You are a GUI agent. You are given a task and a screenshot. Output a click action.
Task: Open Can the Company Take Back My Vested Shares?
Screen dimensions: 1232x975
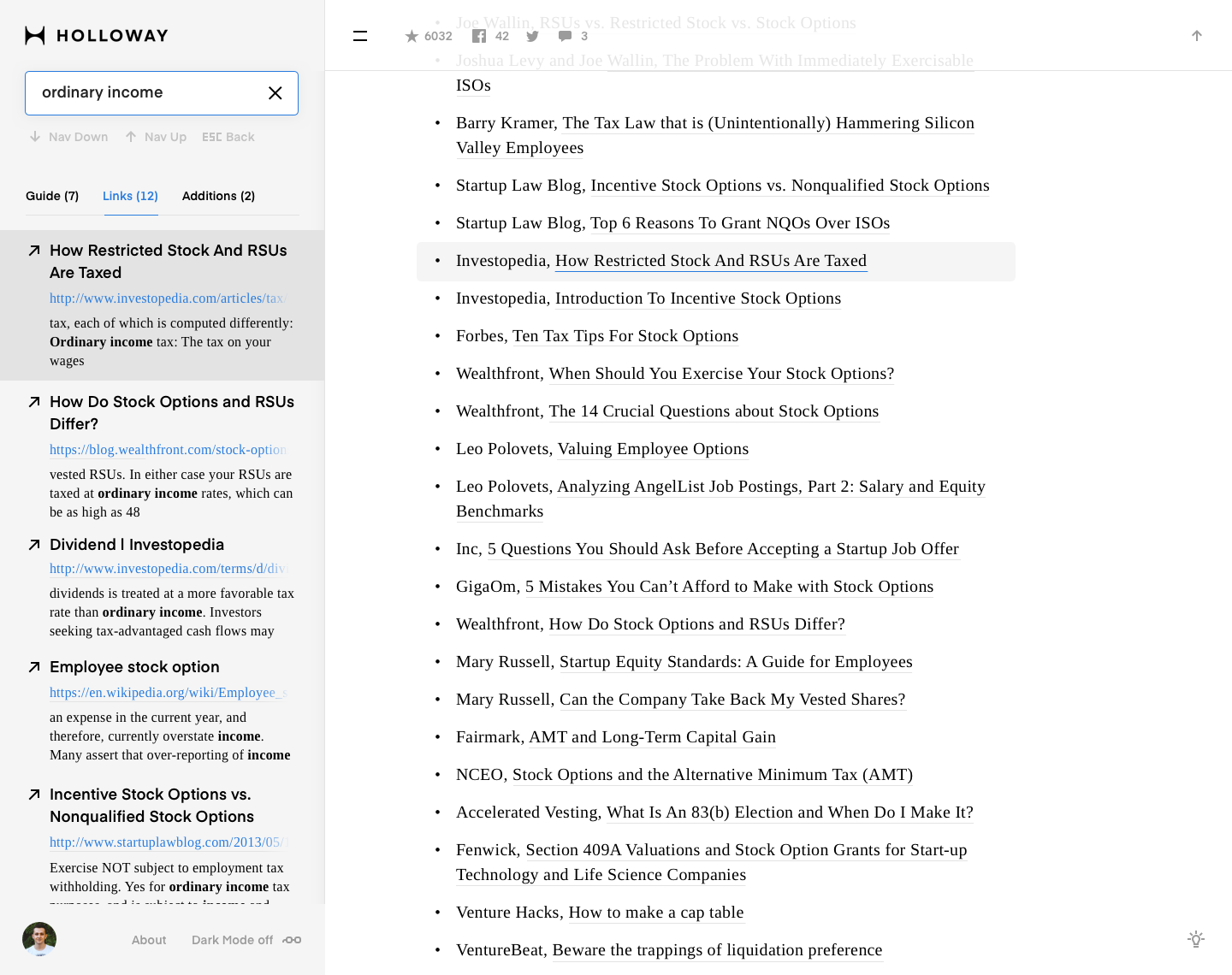point(732,700)
